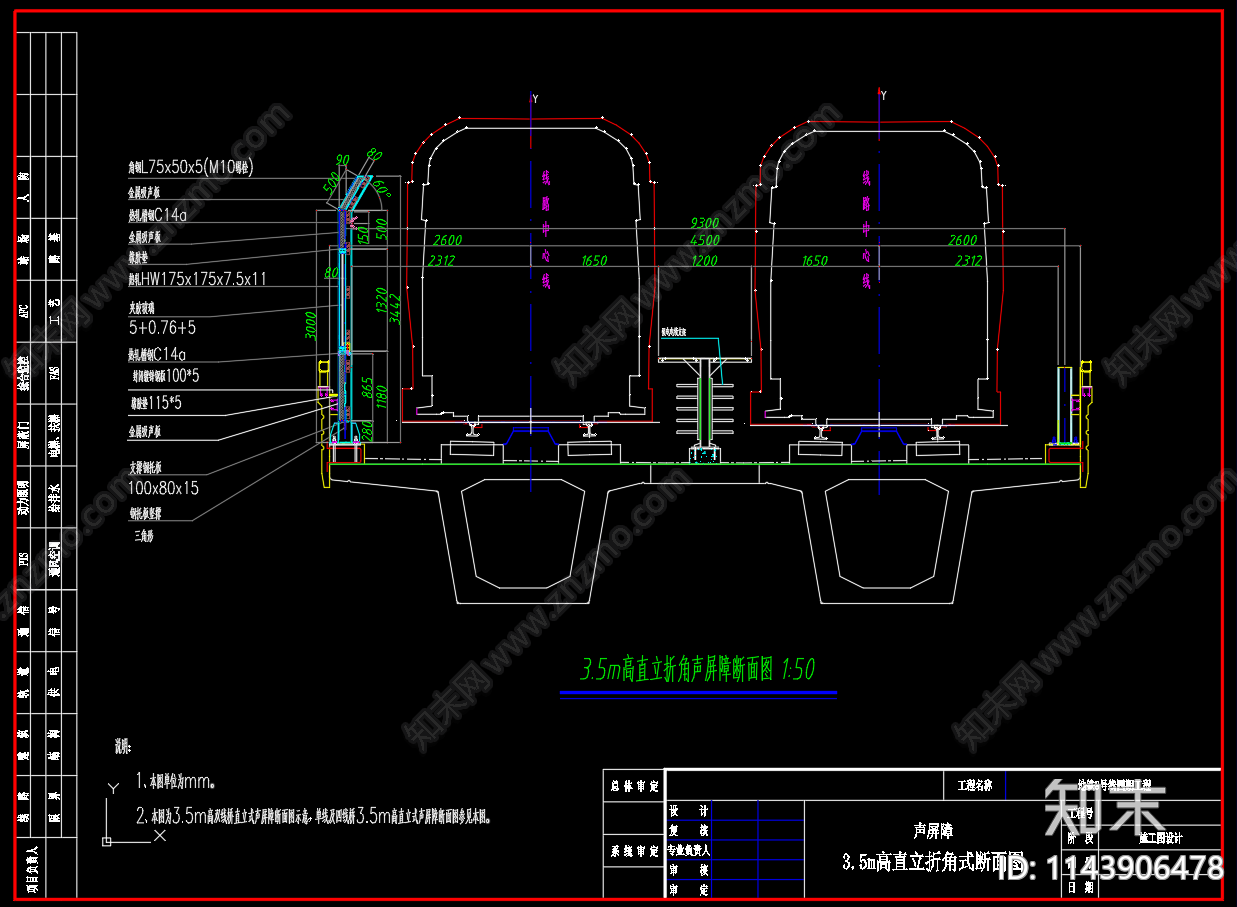The image size is (1237, 907).
Task: Select the "施工图设计" stage cell
Action: click(1161, 839)
